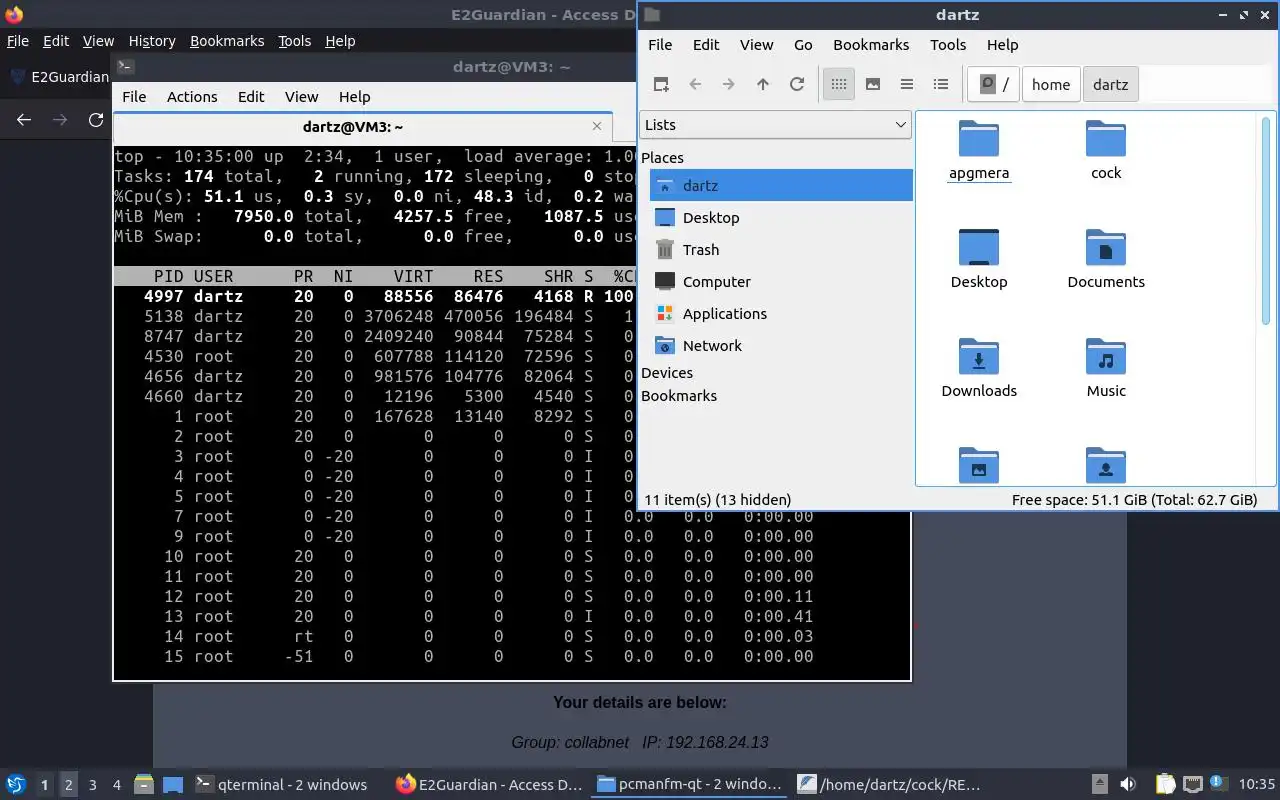The image size is (1280, 800).
Task: Select the apgmera folder
Action: tap(979, 151)
